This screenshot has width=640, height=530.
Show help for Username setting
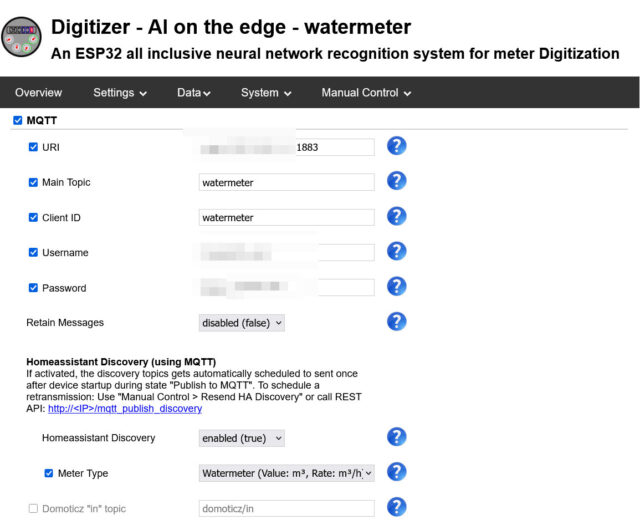coord(396,251)
